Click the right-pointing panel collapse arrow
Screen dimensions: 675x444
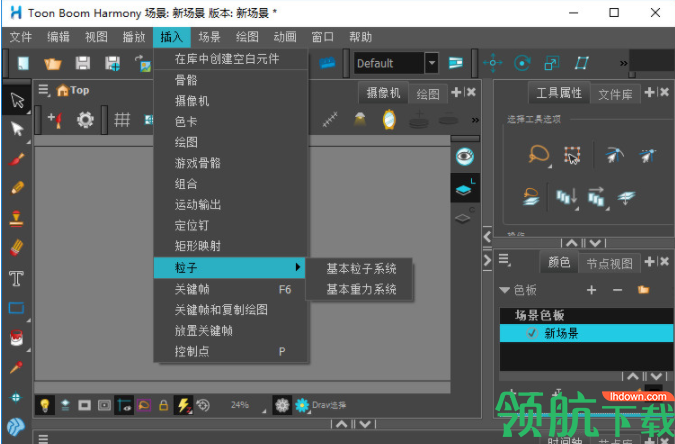487,260
